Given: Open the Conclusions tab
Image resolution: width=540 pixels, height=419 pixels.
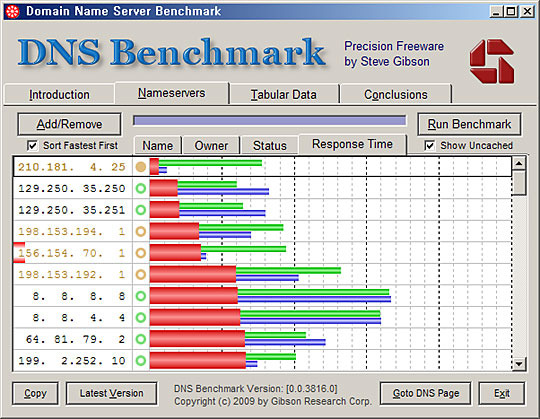Looking at the screenshot, I should coord(396,94).
